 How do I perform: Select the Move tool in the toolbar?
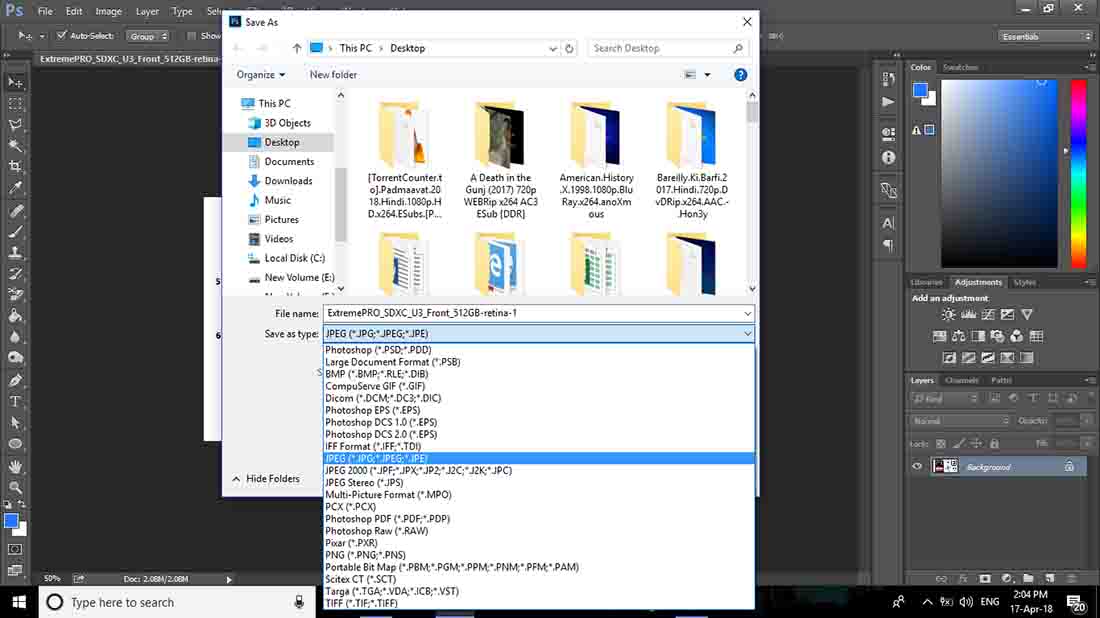click(15, 83)
